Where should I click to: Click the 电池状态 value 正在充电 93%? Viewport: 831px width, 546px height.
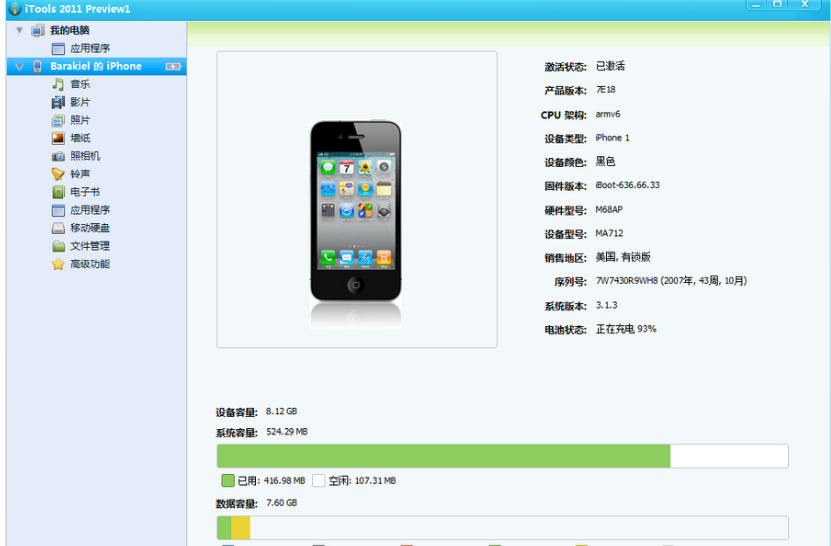coord(626,329)
